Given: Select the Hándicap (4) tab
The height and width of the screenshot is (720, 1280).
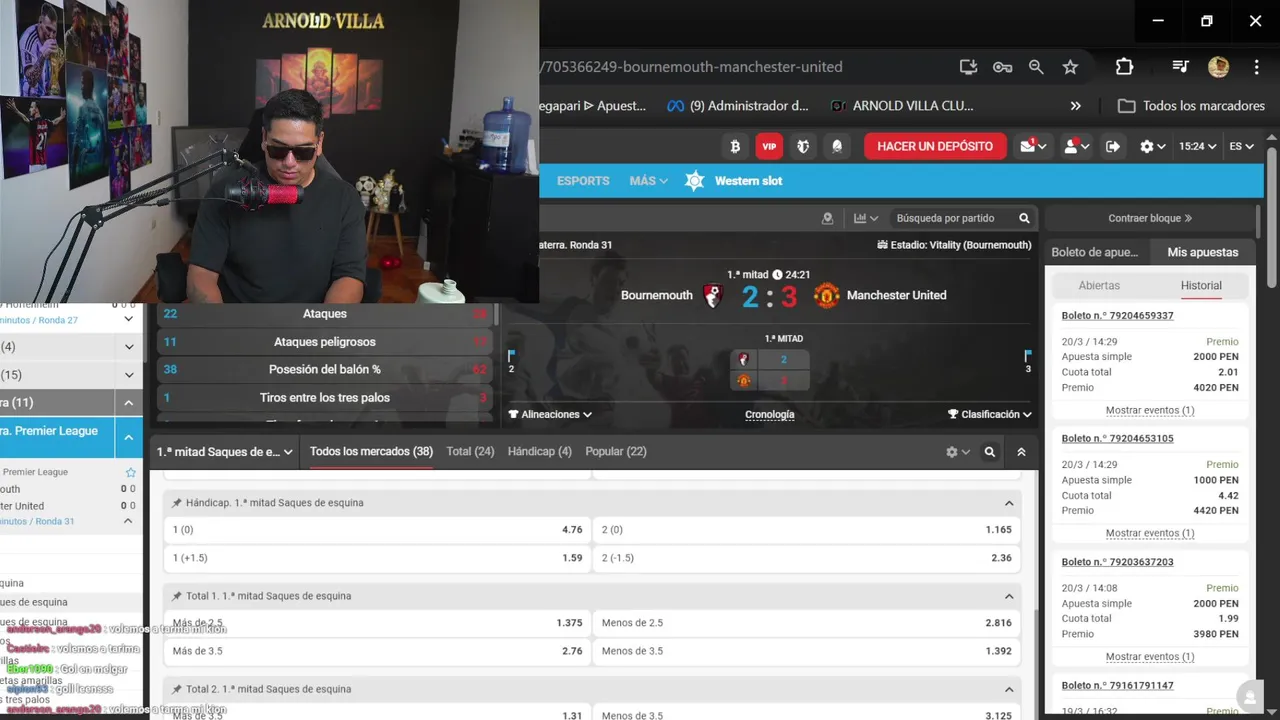Looking at the screenshot, I should click(540, 452).
